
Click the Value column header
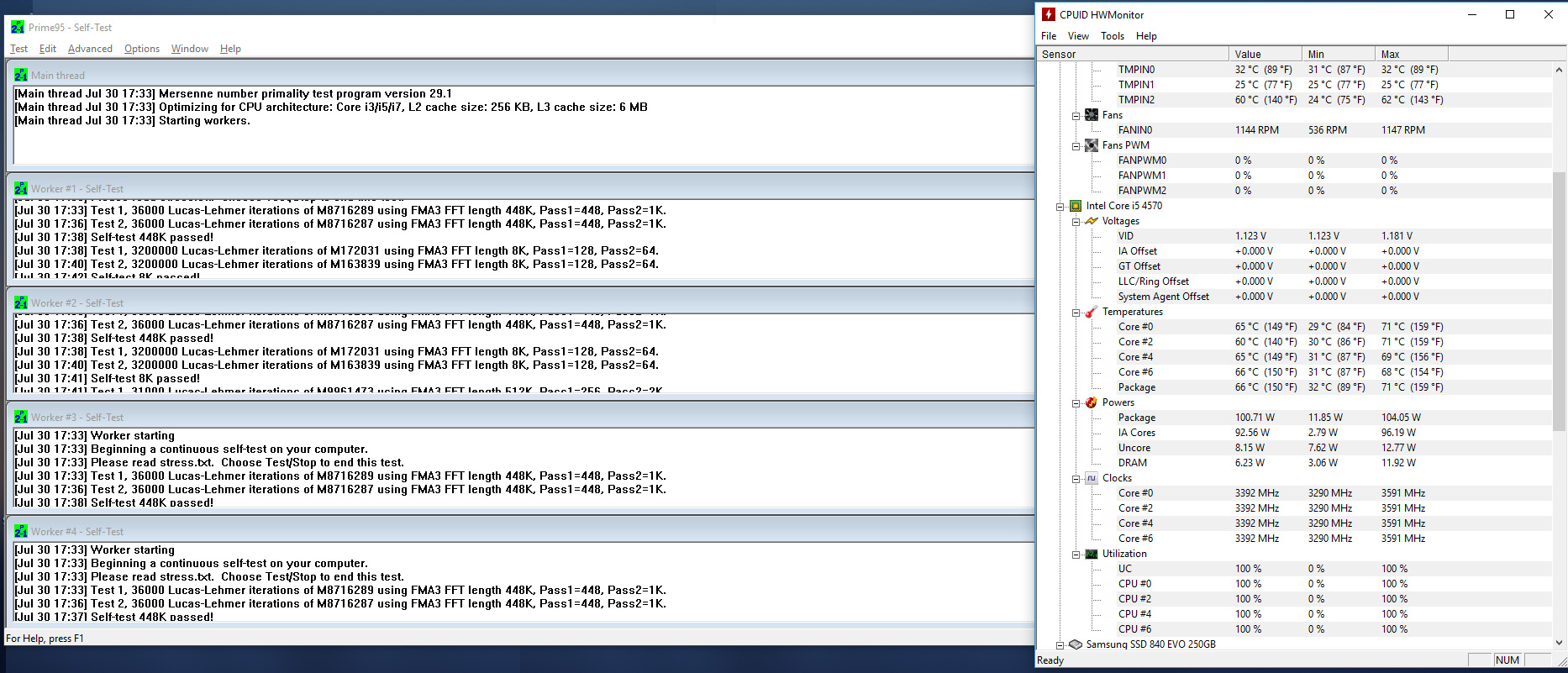click(1265, 54)
